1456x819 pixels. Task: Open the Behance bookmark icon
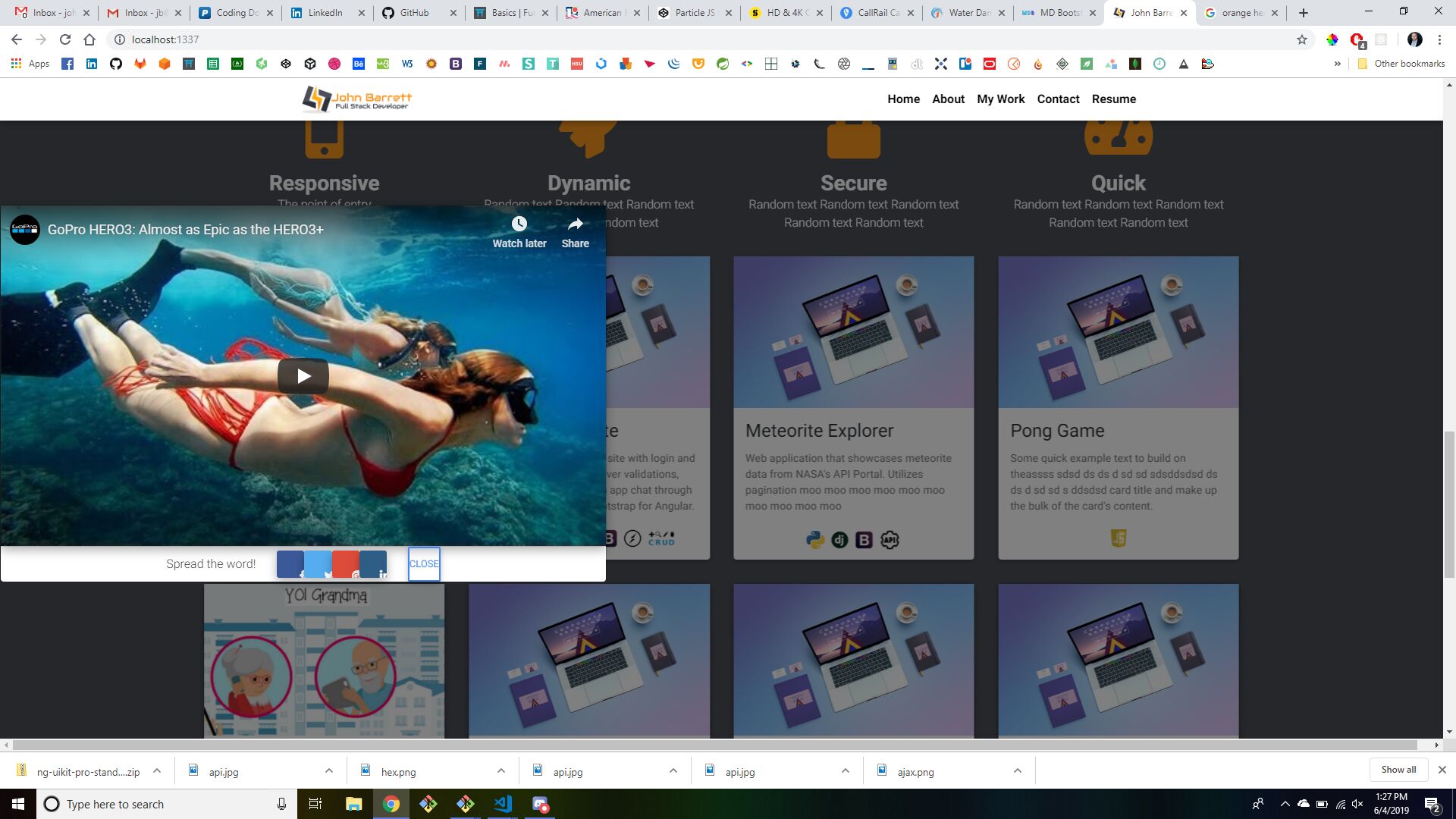[359, 64]
